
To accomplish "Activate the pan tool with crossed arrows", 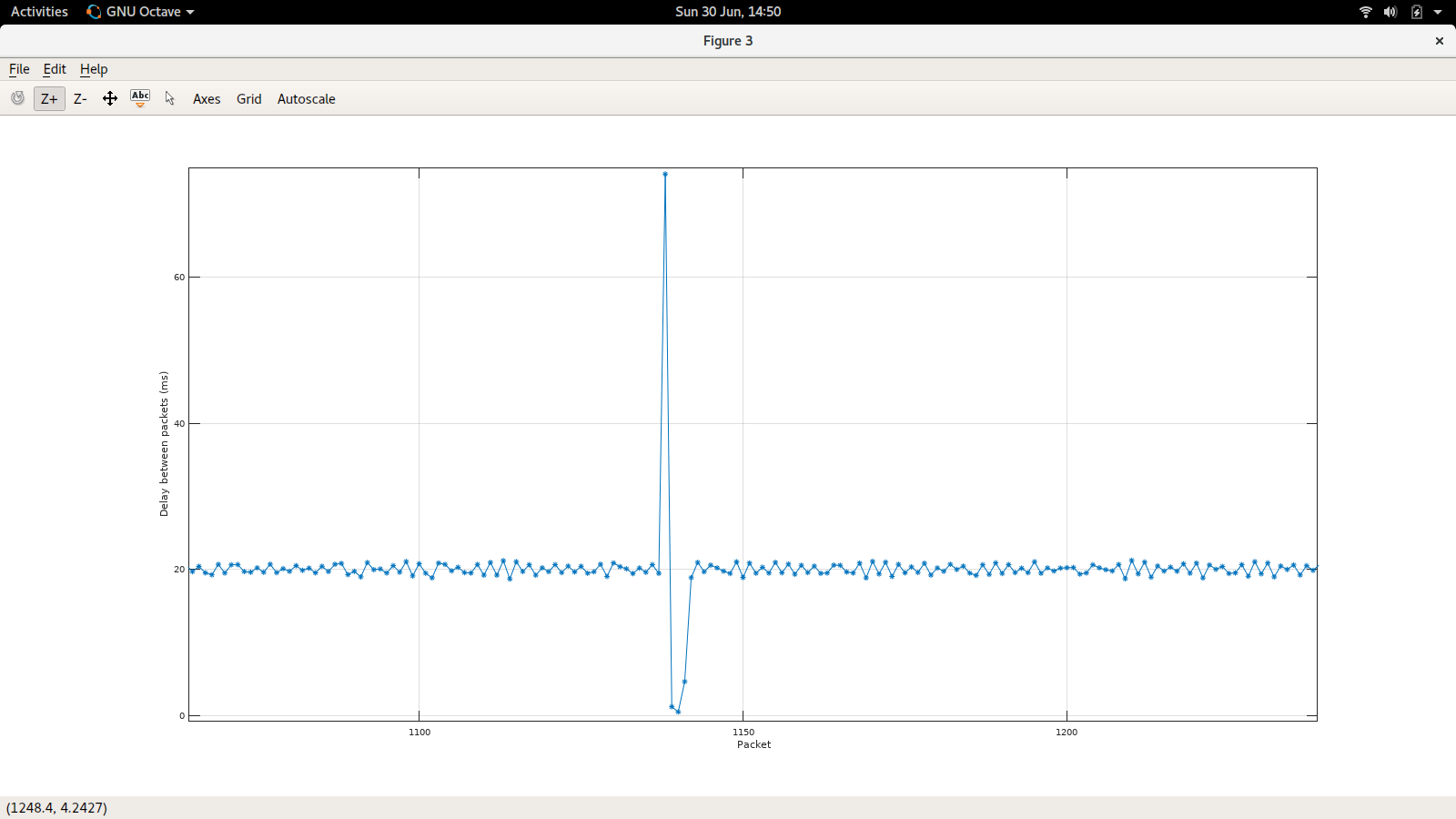I will (110, 98).
